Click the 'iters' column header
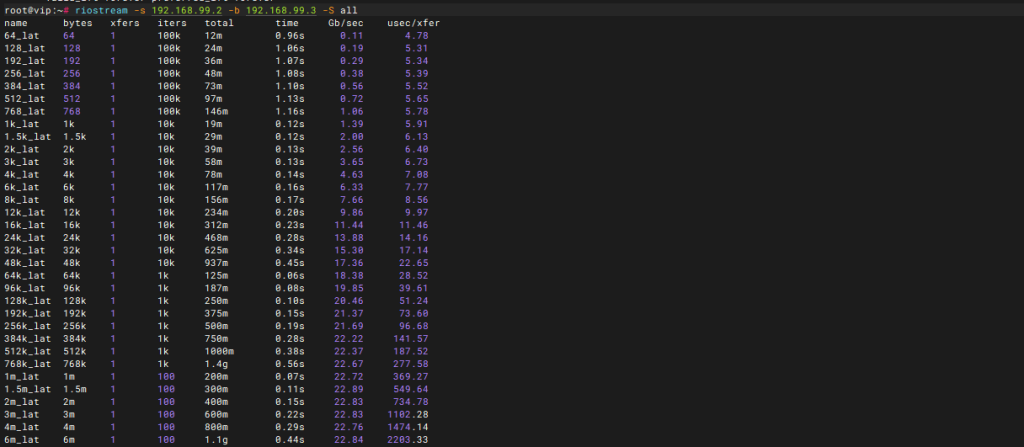This screenshot has height=447, width=1024. coord(172,22)
